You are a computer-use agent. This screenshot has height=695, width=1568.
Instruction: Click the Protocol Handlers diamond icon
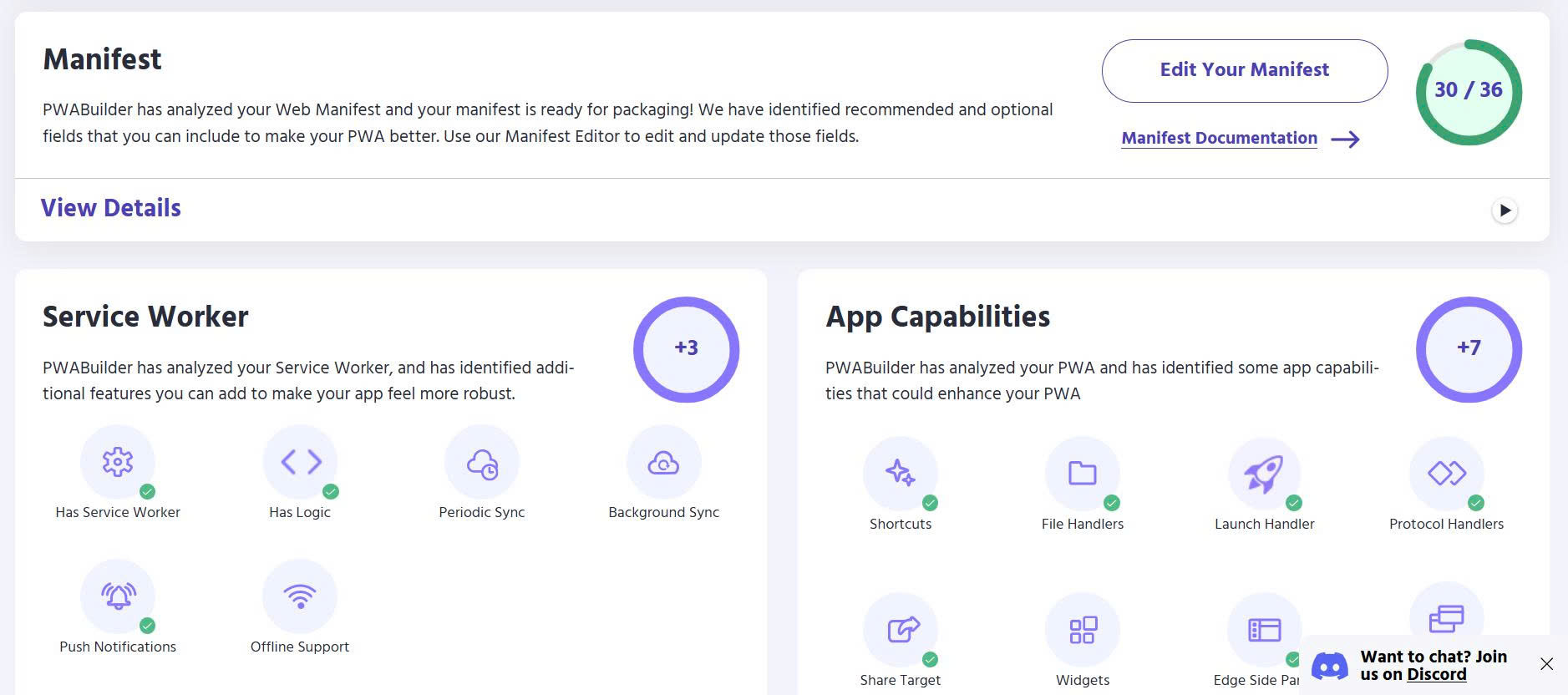pyautogui.click(x=1446, y=474)
